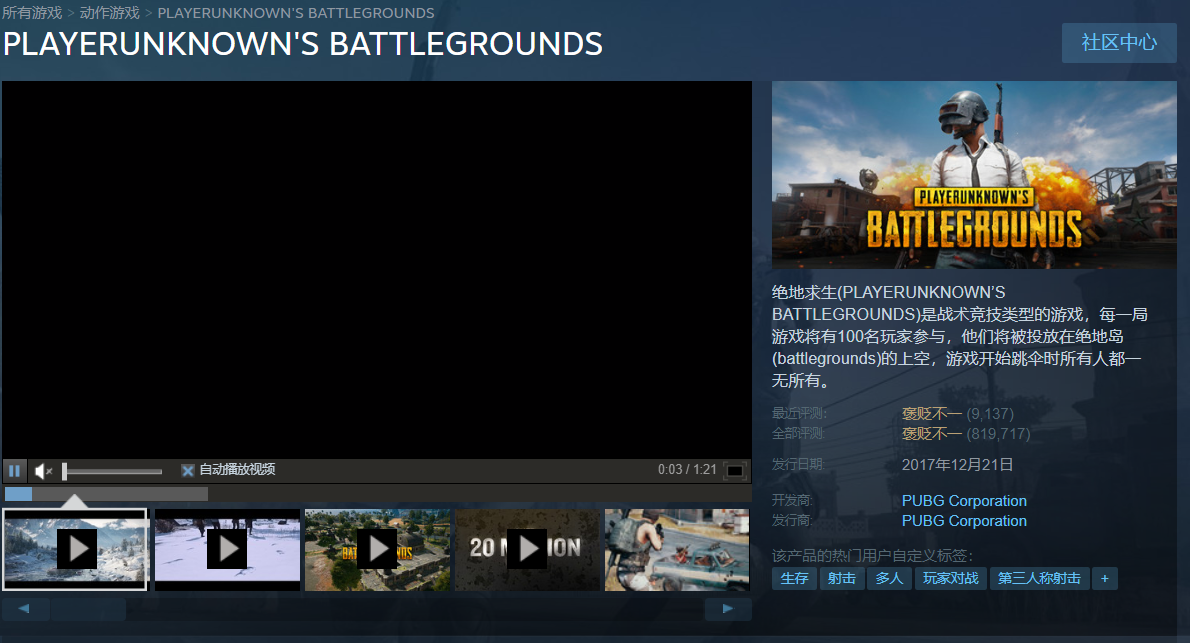Click the left arrow of thumbnail strip
The image size is (1190, 643).
click(x=24, y=609)
